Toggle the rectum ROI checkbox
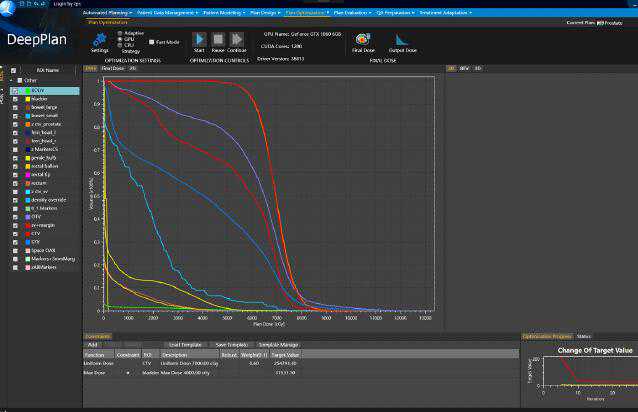 coord(16,183)
